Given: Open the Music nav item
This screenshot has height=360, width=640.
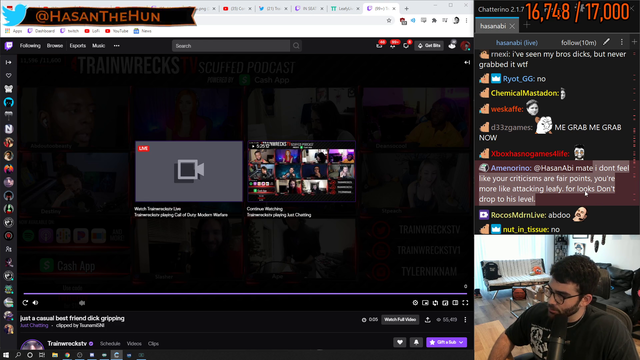Looking at the screenshot, I should [98, 46].
